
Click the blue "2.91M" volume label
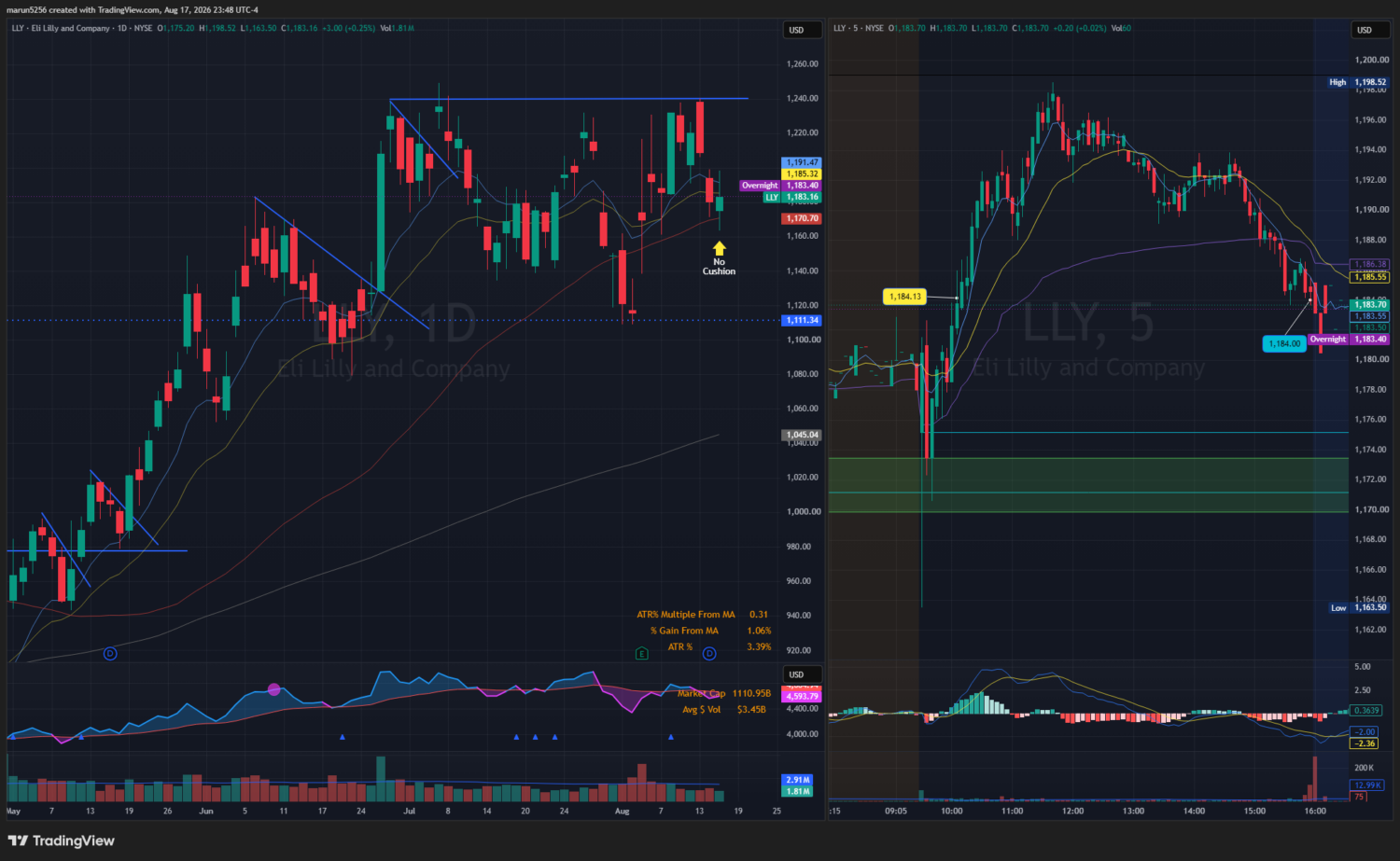(x=798, y=780)
